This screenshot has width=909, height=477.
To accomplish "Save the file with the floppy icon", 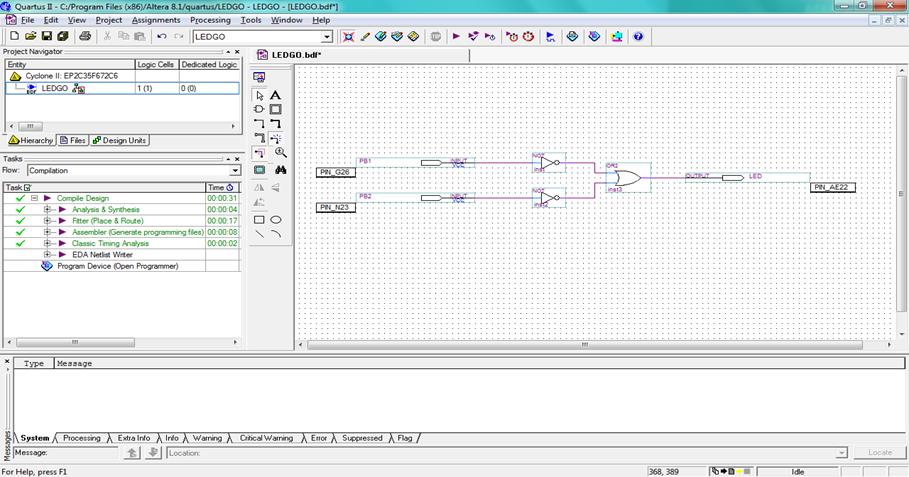I will [x=46, y=36].
